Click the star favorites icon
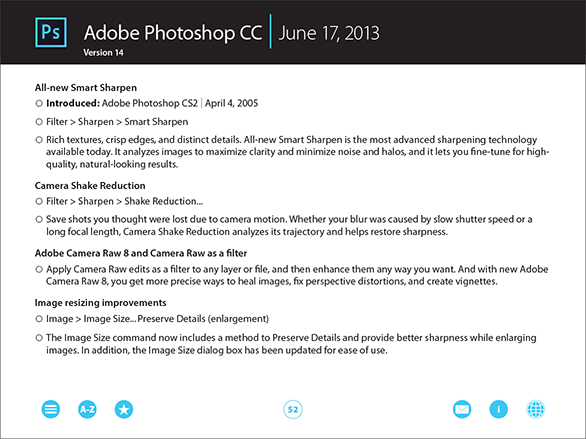The width and height of the screenshot is (586, 439). tap(124, 409)
